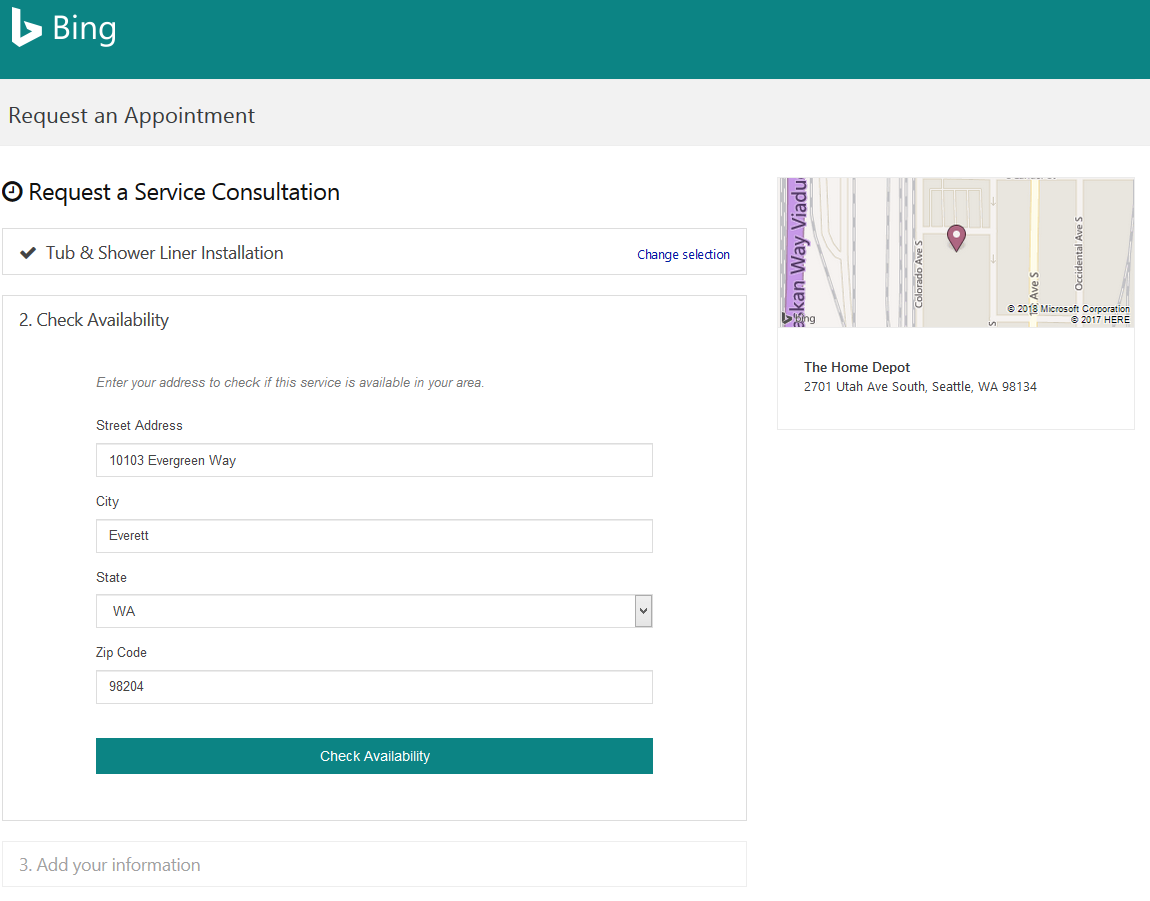Screen dimensions: 1150x901
Task: Click the Change selection link
Action: click(683, 255)
